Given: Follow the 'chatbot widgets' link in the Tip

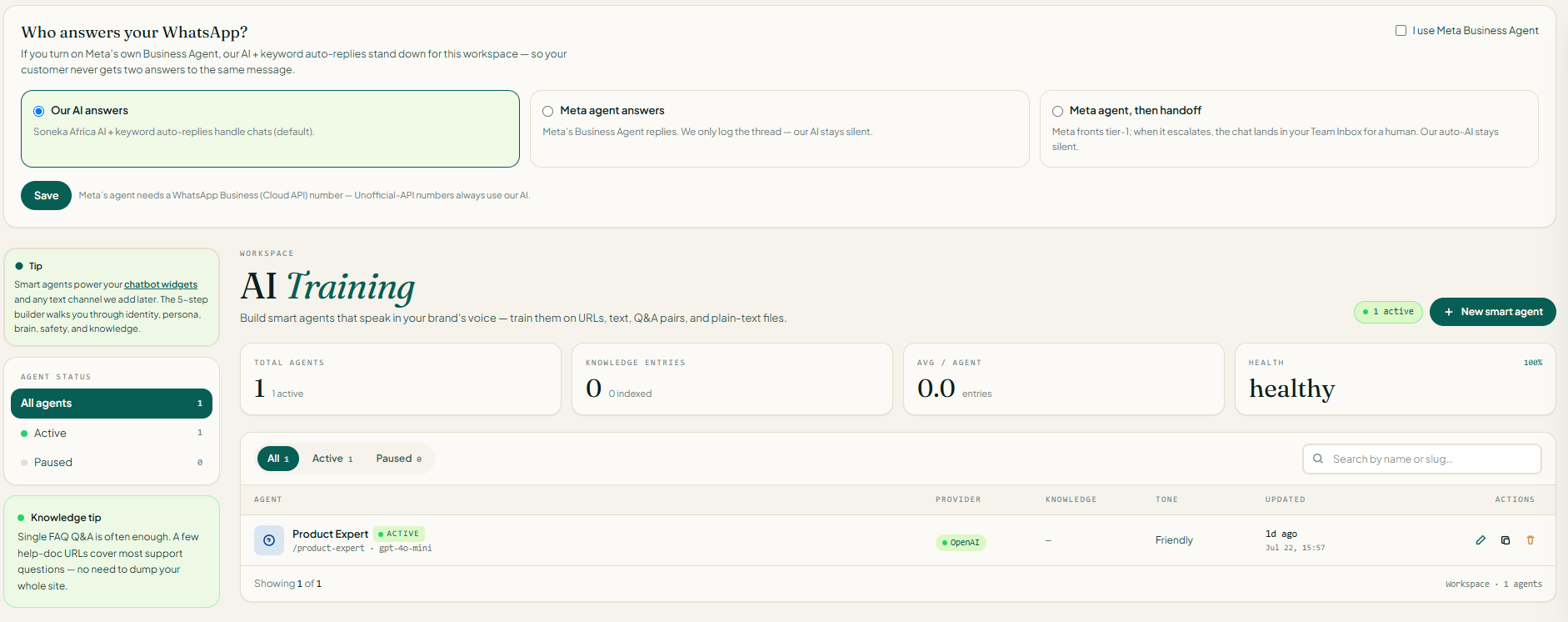Looking at the screenshot, I should (x=161, y=284).
